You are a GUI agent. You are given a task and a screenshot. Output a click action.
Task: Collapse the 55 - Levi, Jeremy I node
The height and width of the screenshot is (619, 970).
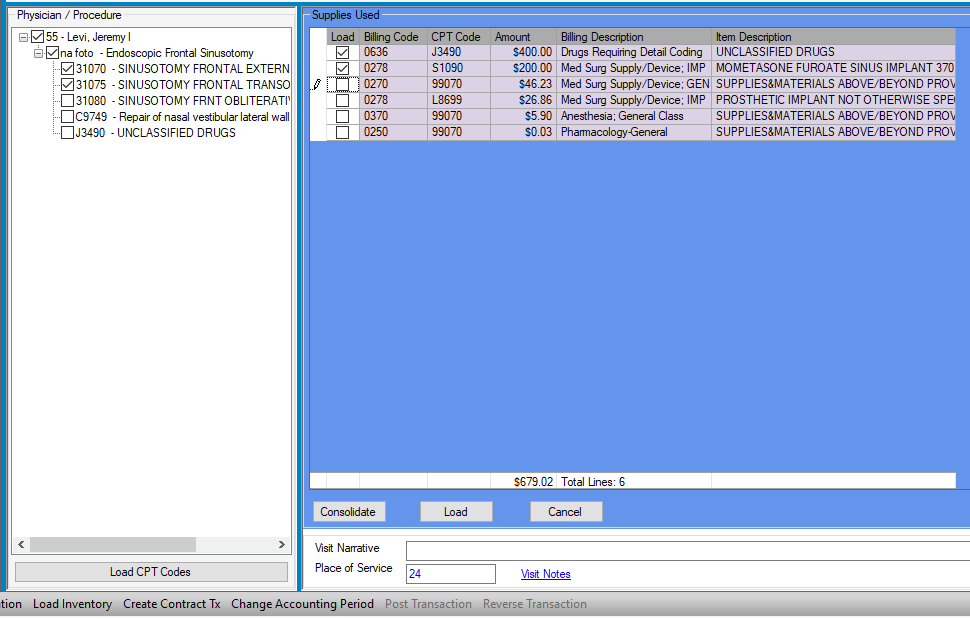click(x=24, y=37)
